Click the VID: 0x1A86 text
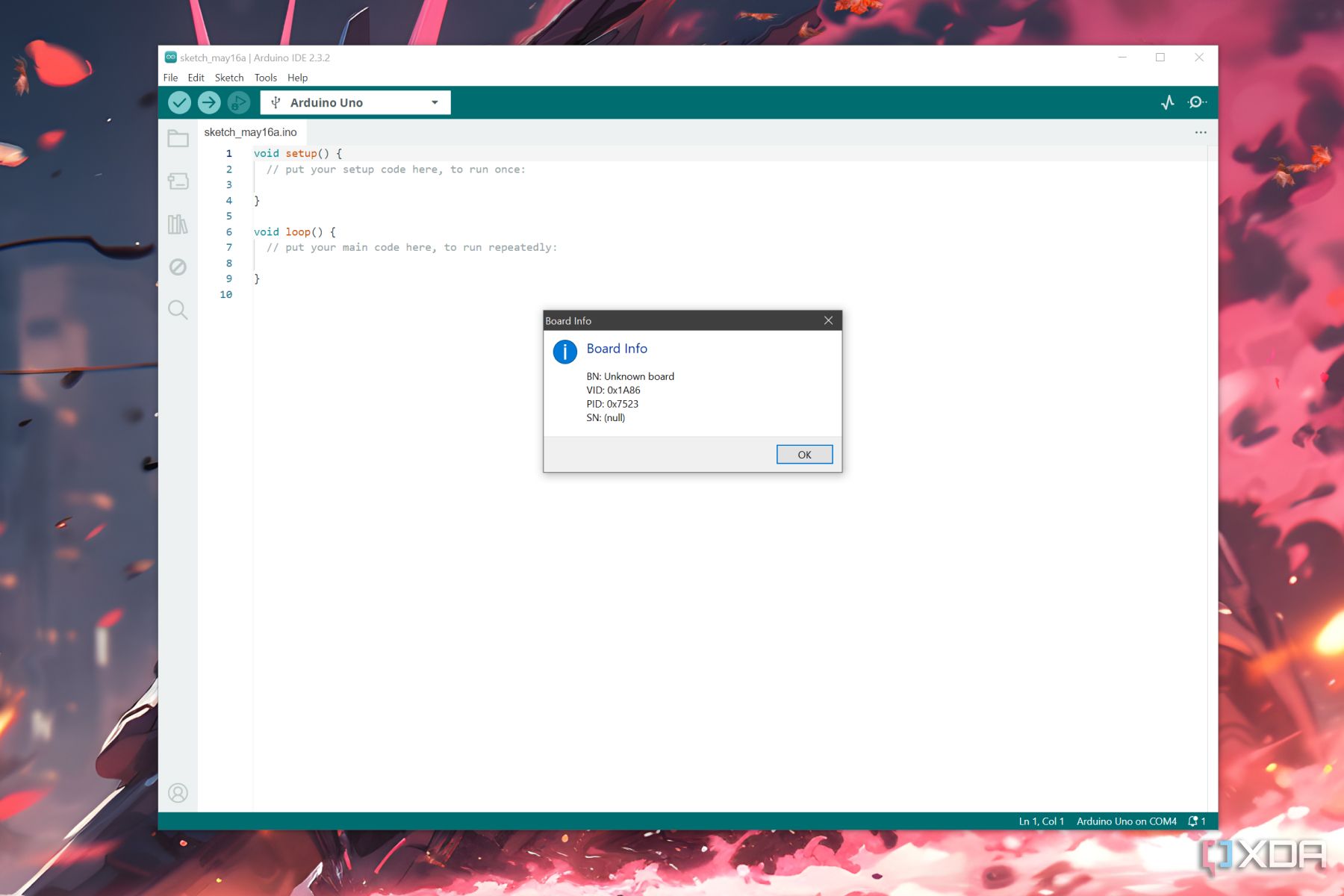1344x896 pixels. tap(613, 390)
